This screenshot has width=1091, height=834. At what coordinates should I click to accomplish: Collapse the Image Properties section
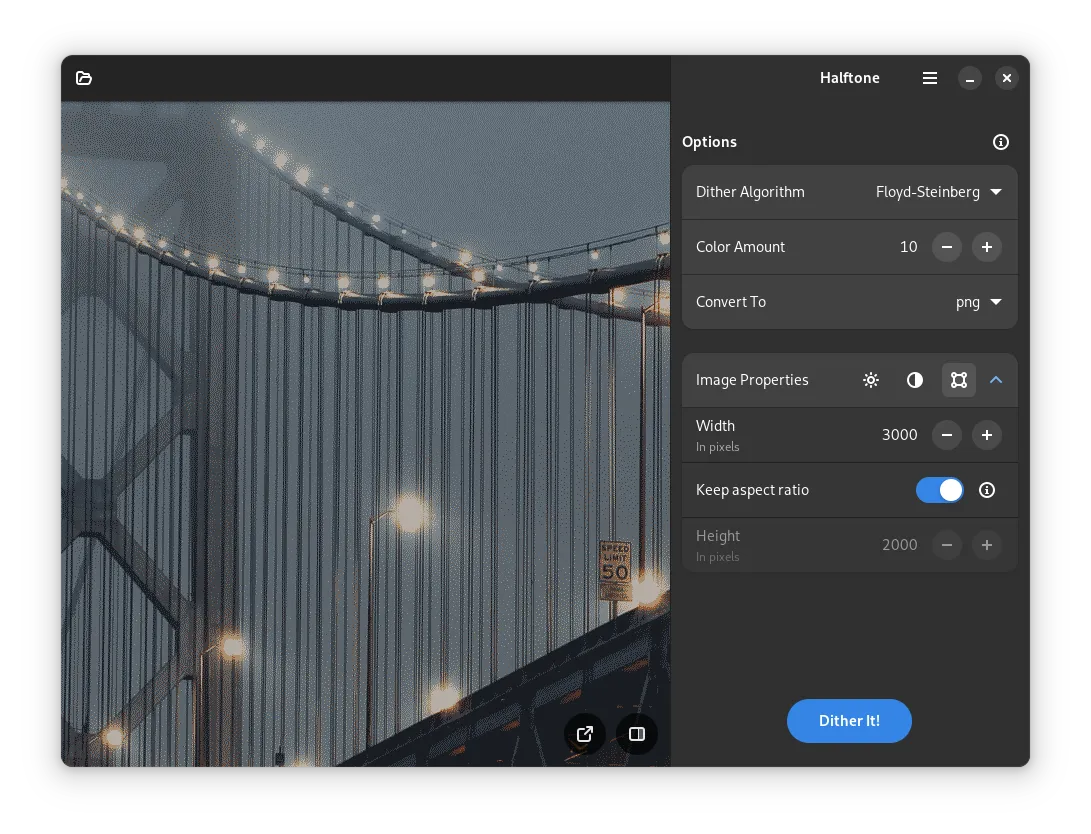[996, 380]
